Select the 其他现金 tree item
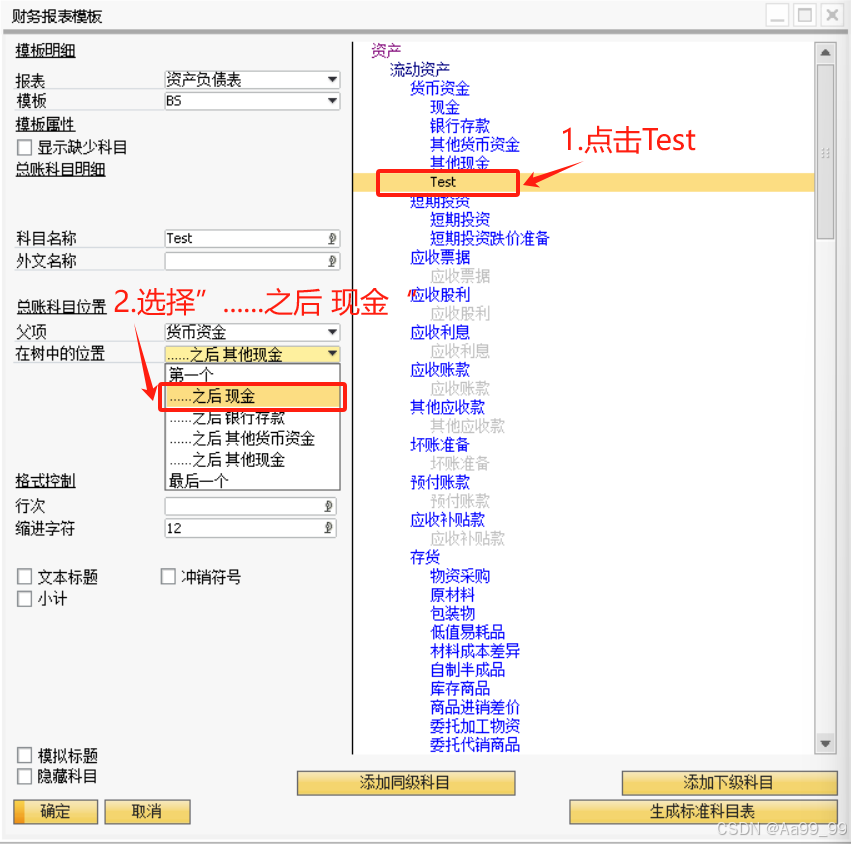Viewport: 851px width, 844px height. tap(460, 162)
